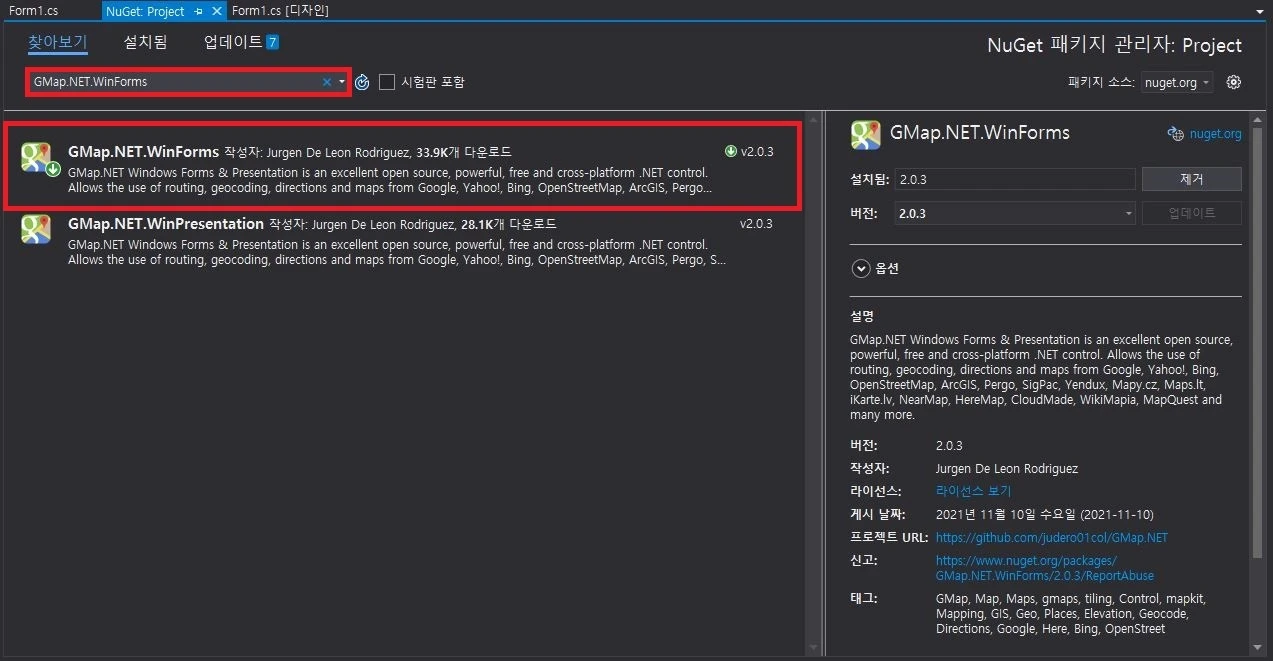Open the 라이선스 보기 link

[973, 491]
